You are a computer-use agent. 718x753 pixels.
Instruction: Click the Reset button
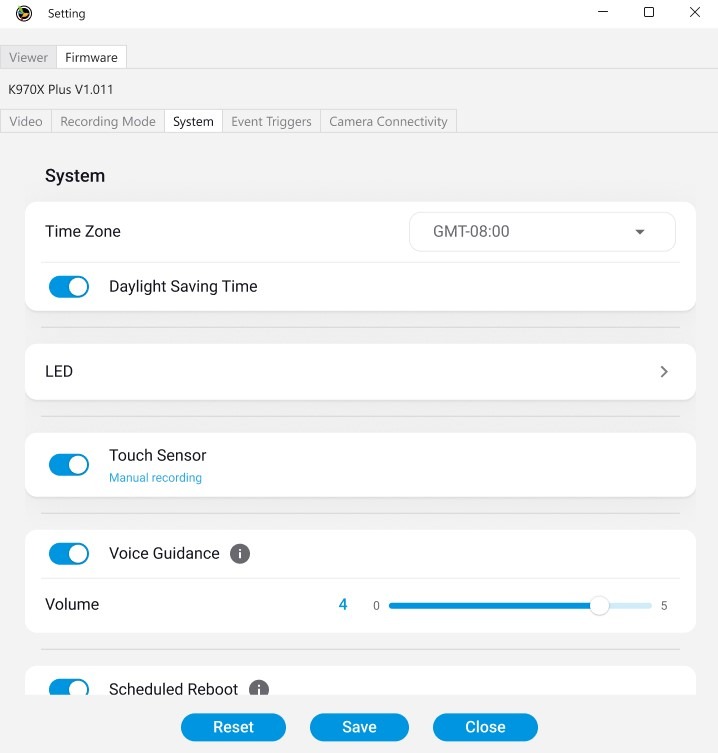[233, 727]
